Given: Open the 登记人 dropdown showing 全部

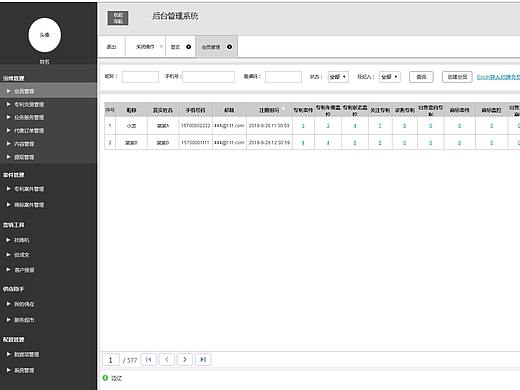Looking at the screenshot, I should (x=390, y=77).
